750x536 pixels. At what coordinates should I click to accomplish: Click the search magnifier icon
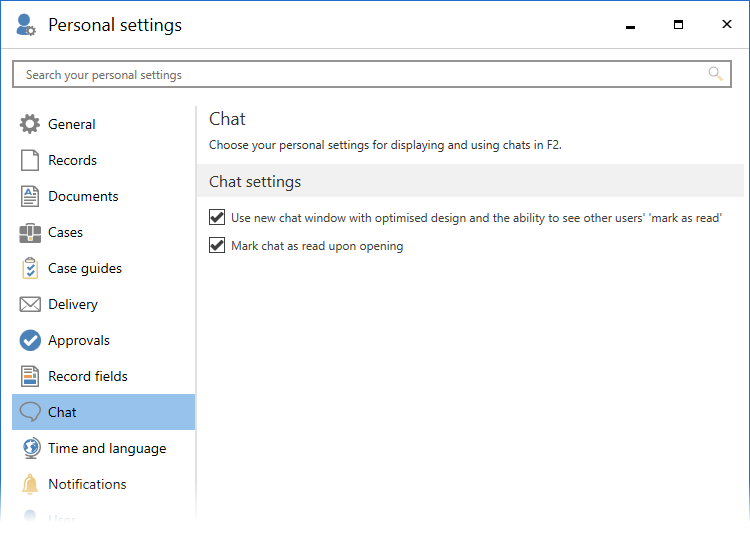(715, 74)
